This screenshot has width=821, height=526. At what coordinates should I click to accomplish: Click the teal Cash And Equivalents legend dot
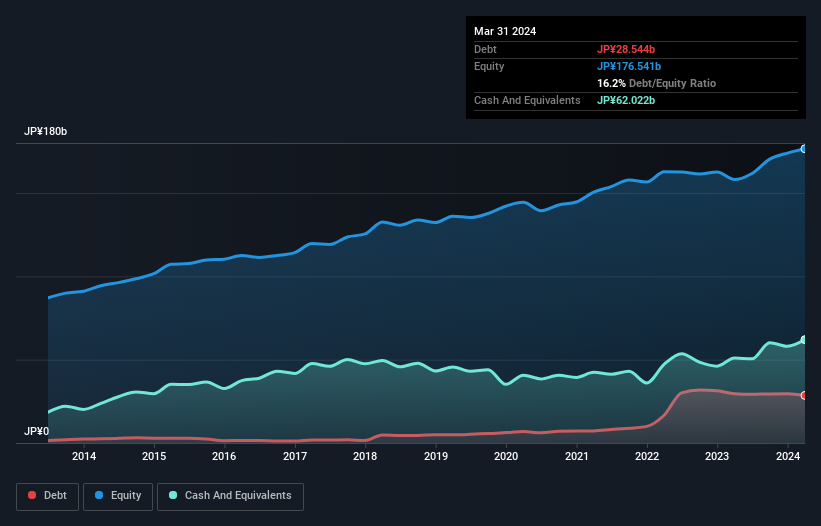(x=173, y=496)
